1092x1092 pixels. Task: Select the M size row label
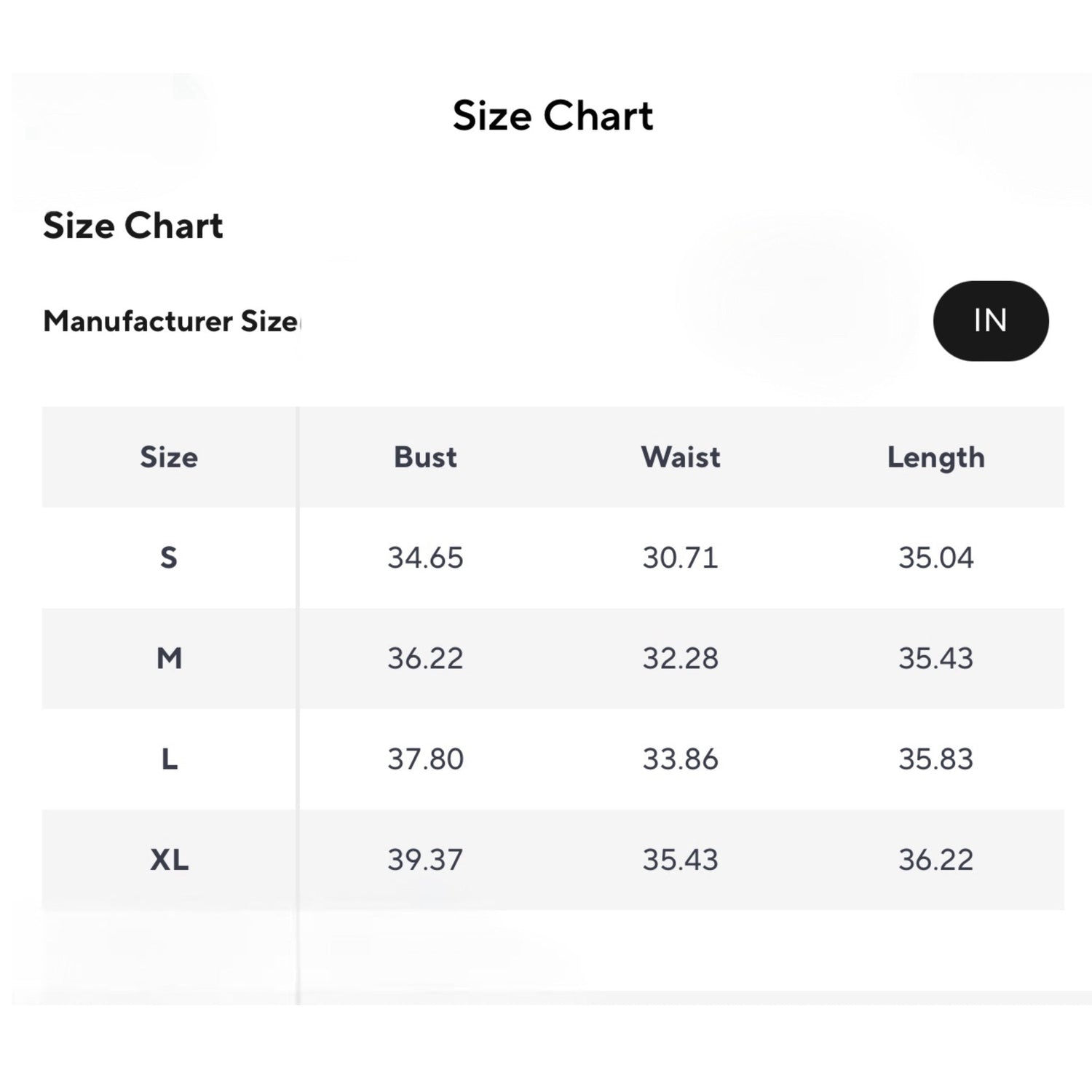[169, 658]
